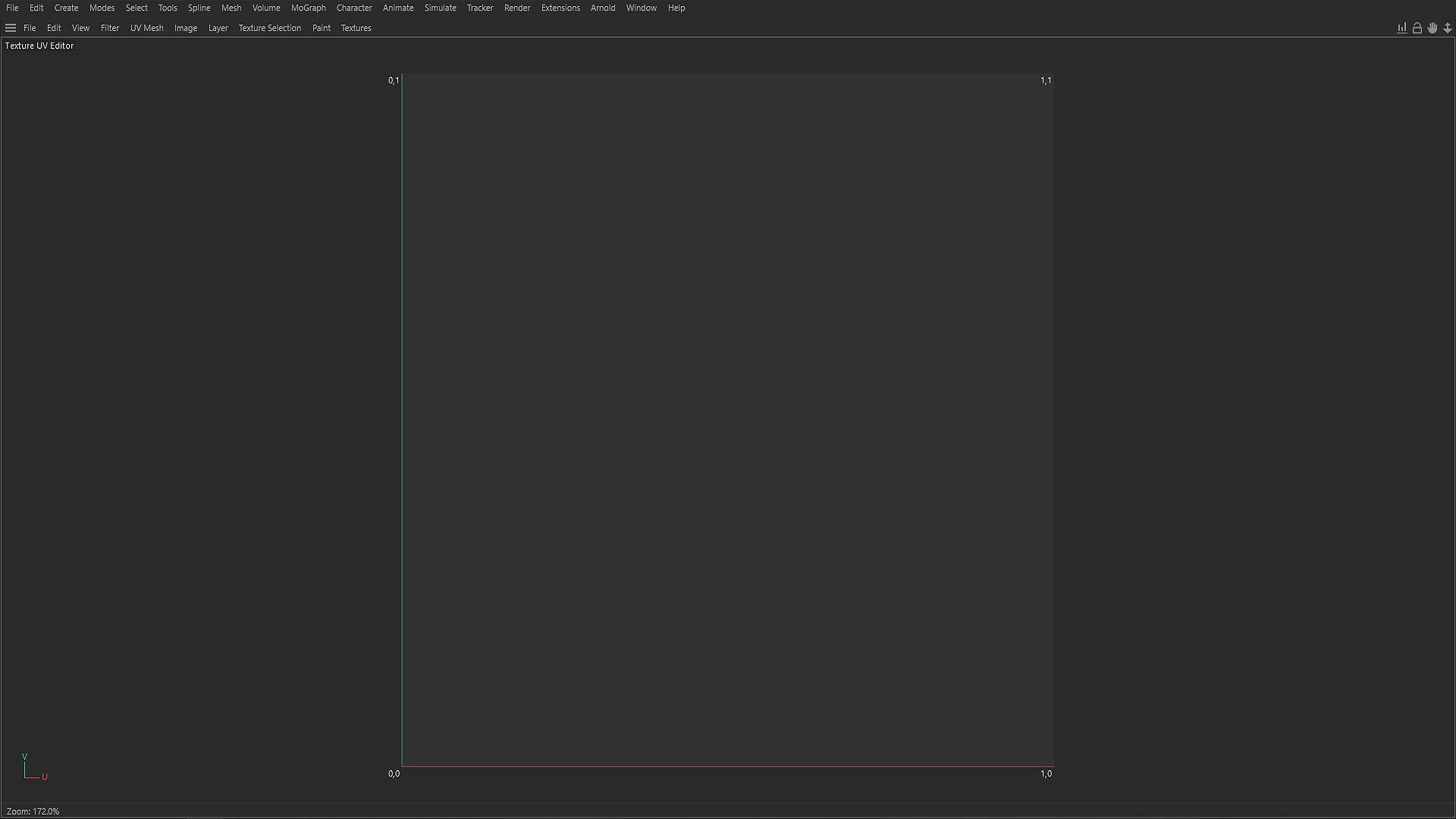Click the Texture UV Editor title label

pos(39,45)
